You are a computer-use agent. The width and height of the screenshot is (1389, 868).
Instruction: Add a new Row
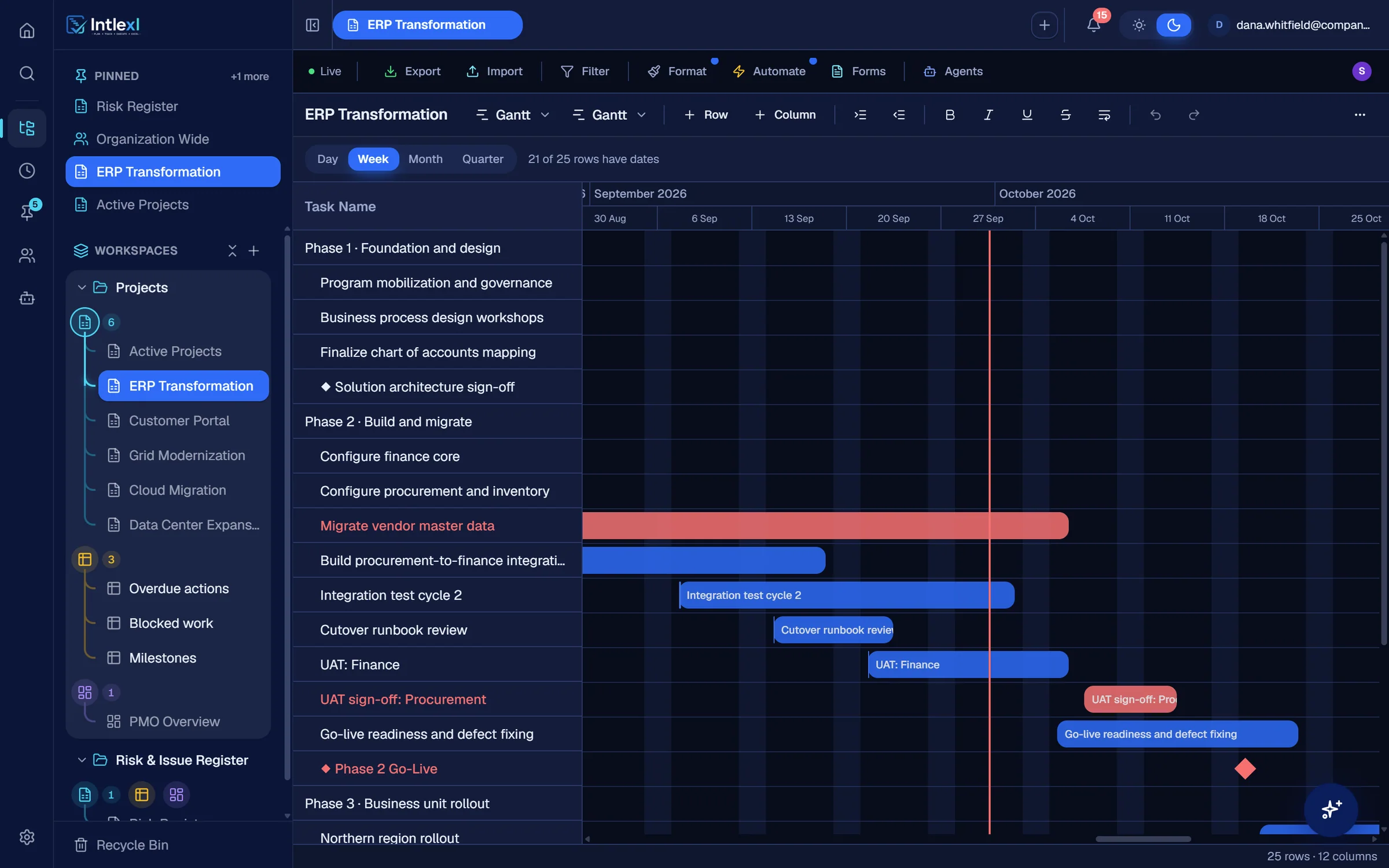[706, 115]
